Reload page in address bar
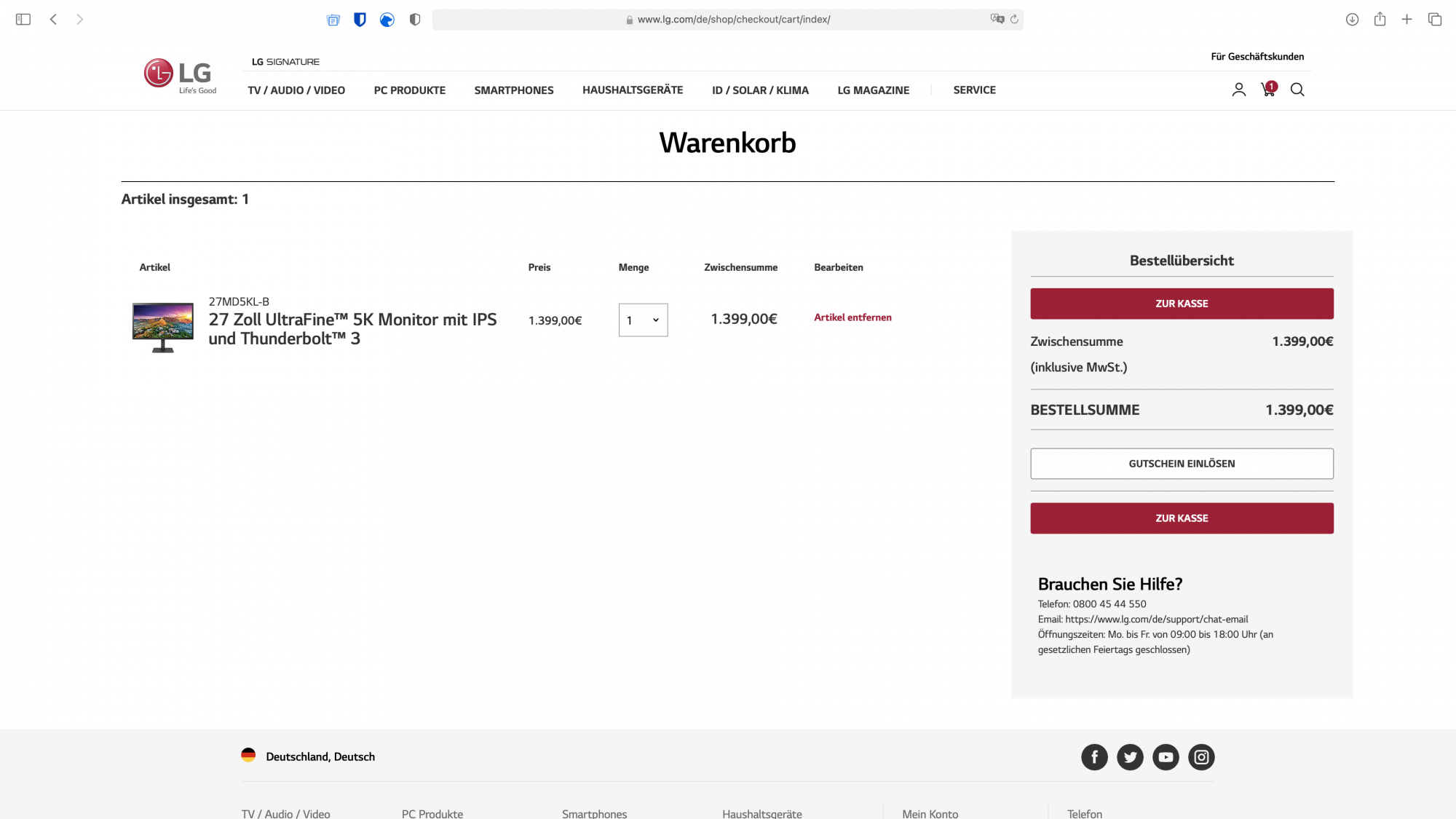 click(1014, 20)
